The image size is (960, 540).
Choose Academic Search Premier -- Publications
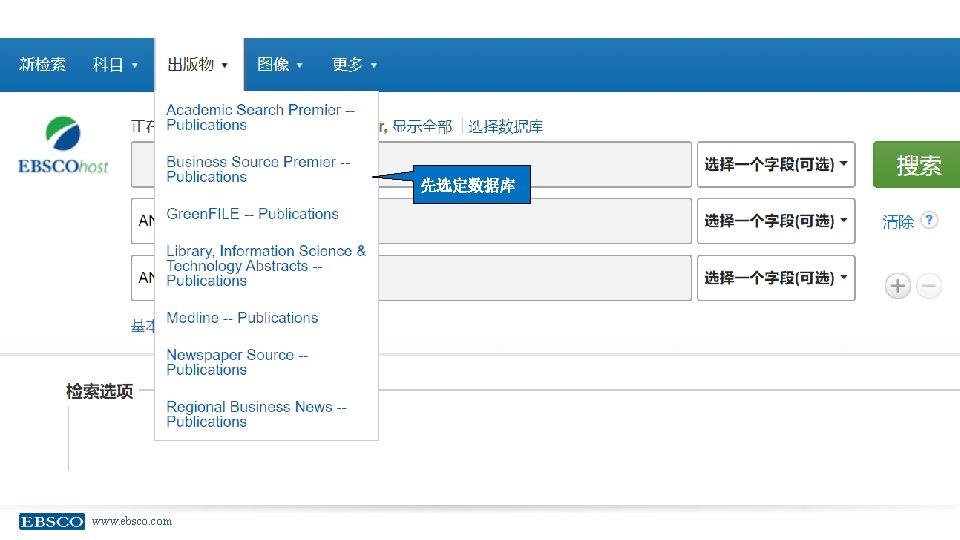coord(260,117)
